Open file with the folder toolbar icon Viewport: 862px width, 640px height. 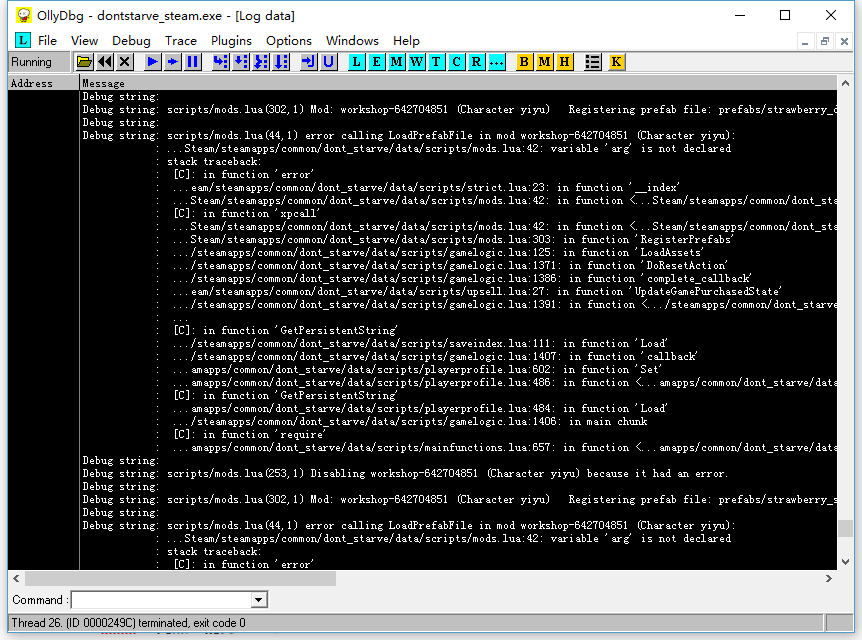pyautogui.click(x=84, y=62)
